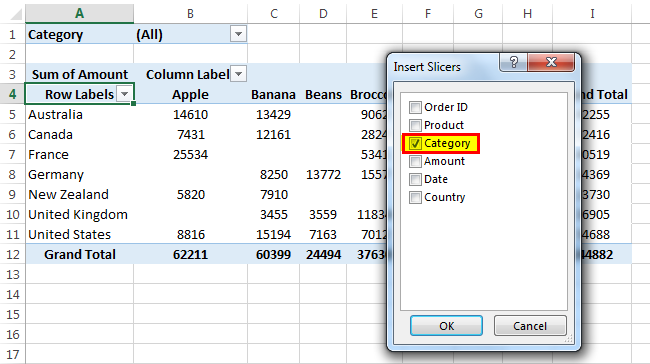Click cell value 8816
The image size is (650, 364).
pos(190,234)
